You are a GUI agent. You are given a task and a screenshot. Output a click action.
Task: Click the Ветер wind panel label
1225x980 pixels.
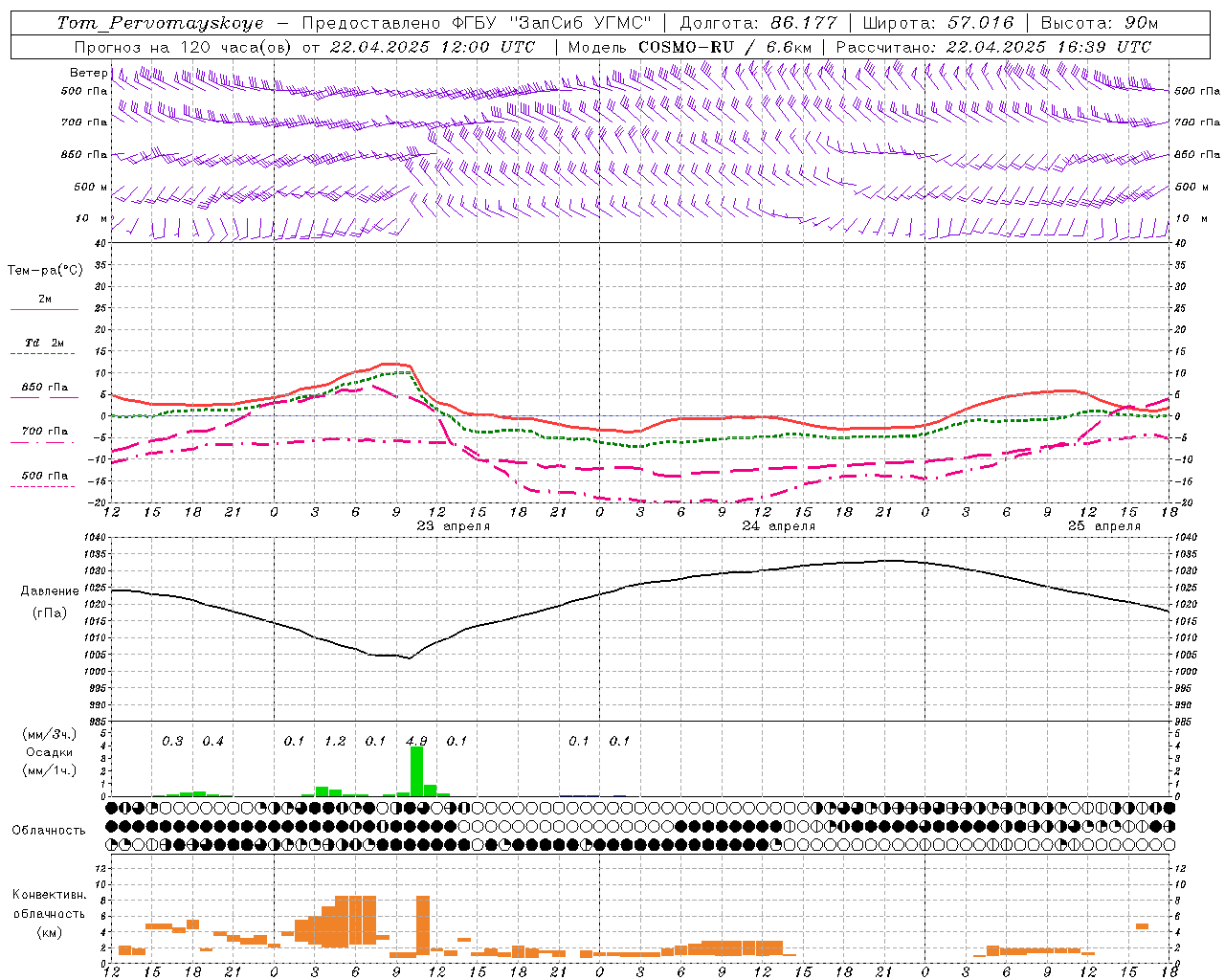coord(88,73)
